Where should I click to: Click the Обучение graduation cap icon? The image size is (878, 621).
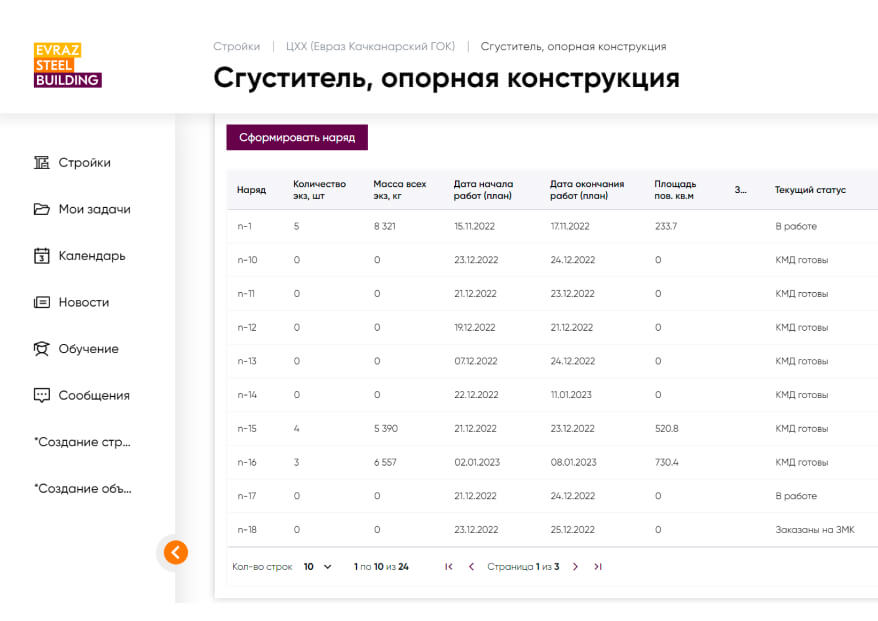point(41,349)
